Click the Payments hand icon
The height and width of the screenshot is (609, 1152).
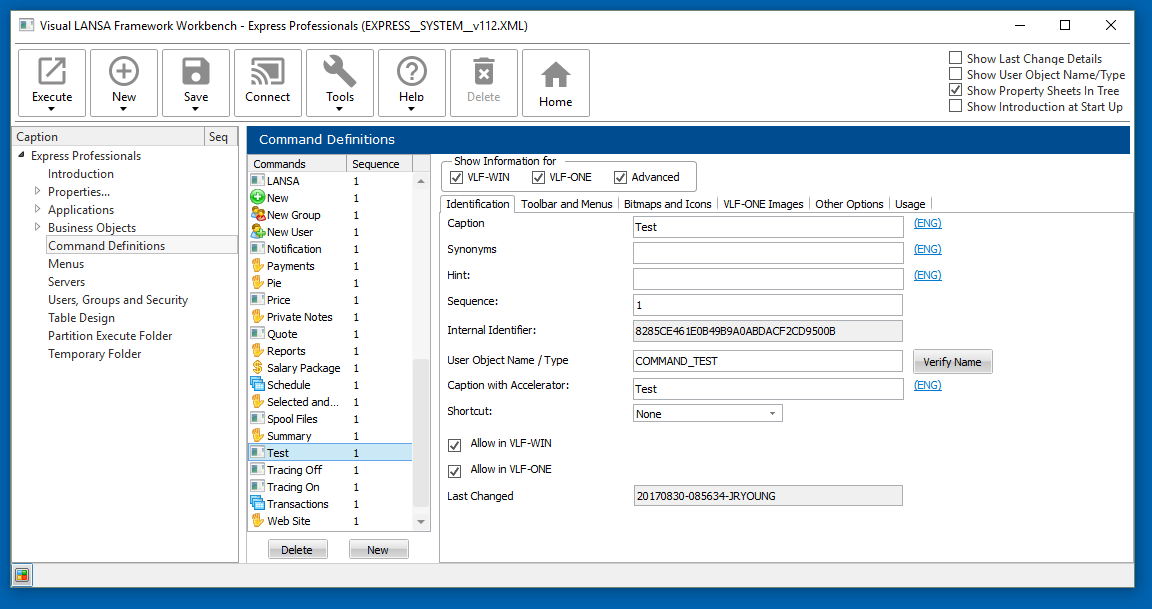point(257,265)
